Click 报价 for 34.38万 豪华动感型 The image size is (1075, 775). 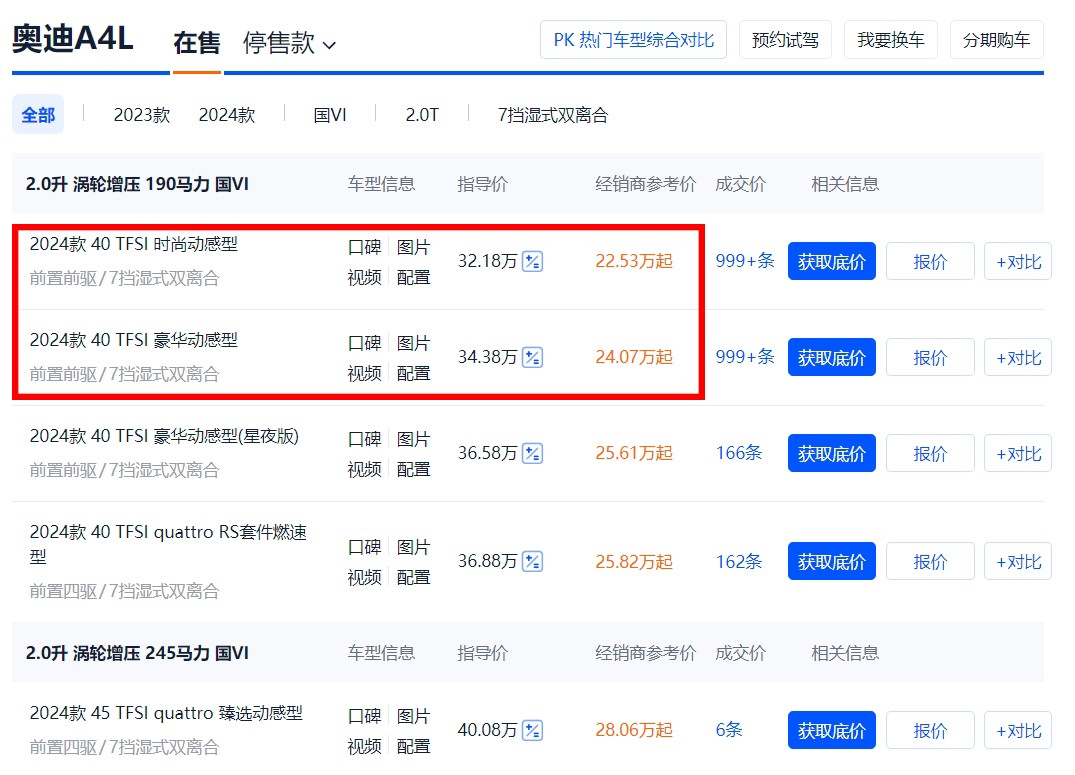(x=930, y=357)
